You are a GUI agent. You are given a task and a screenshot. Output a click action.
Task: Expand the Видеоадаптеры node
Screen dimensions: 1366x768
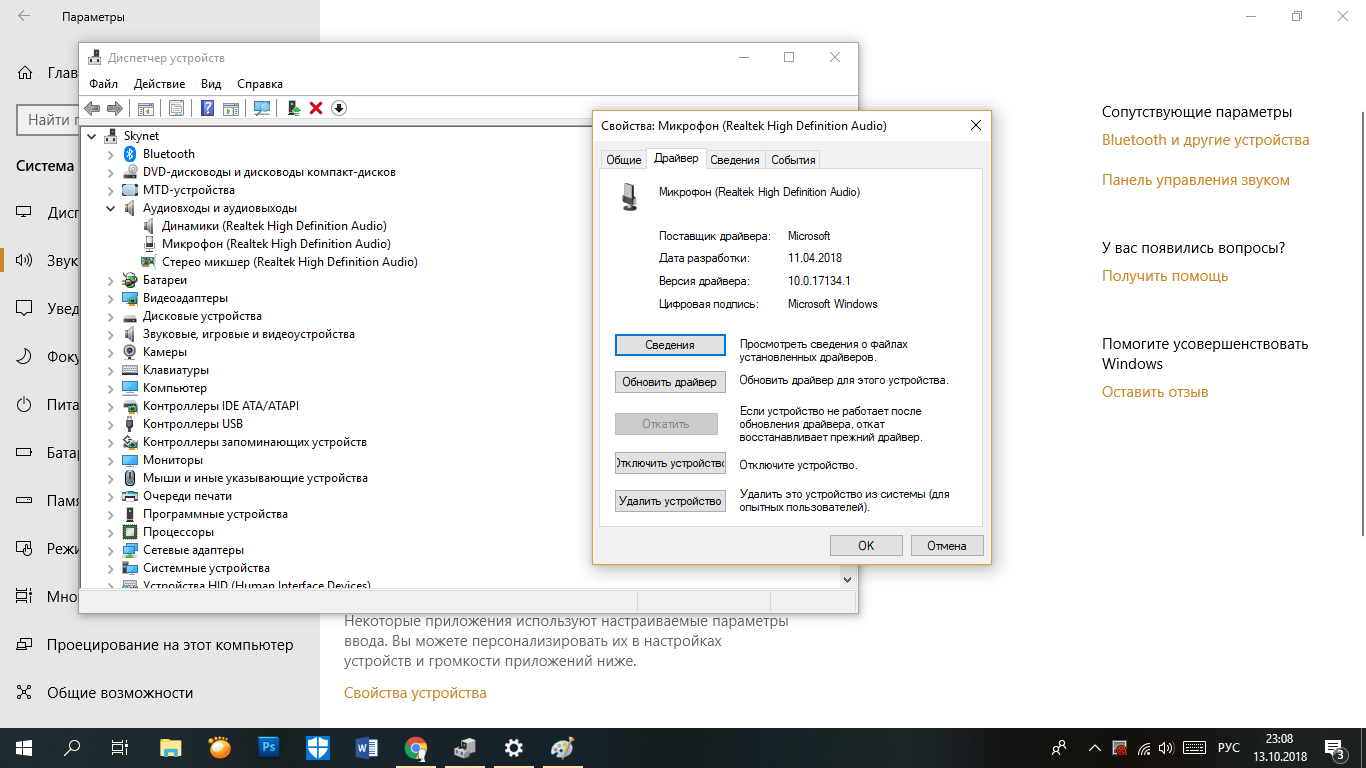tap(110, 298)
